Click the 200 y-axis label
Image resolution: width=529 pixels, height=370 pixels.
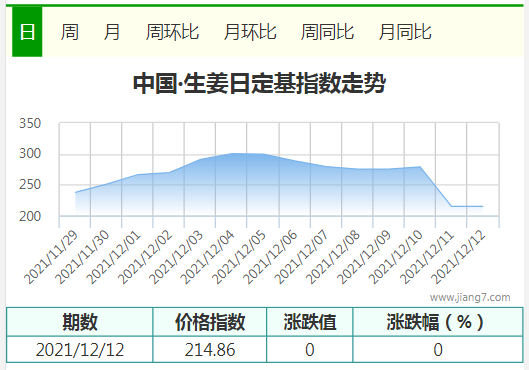tap(30, 216)
